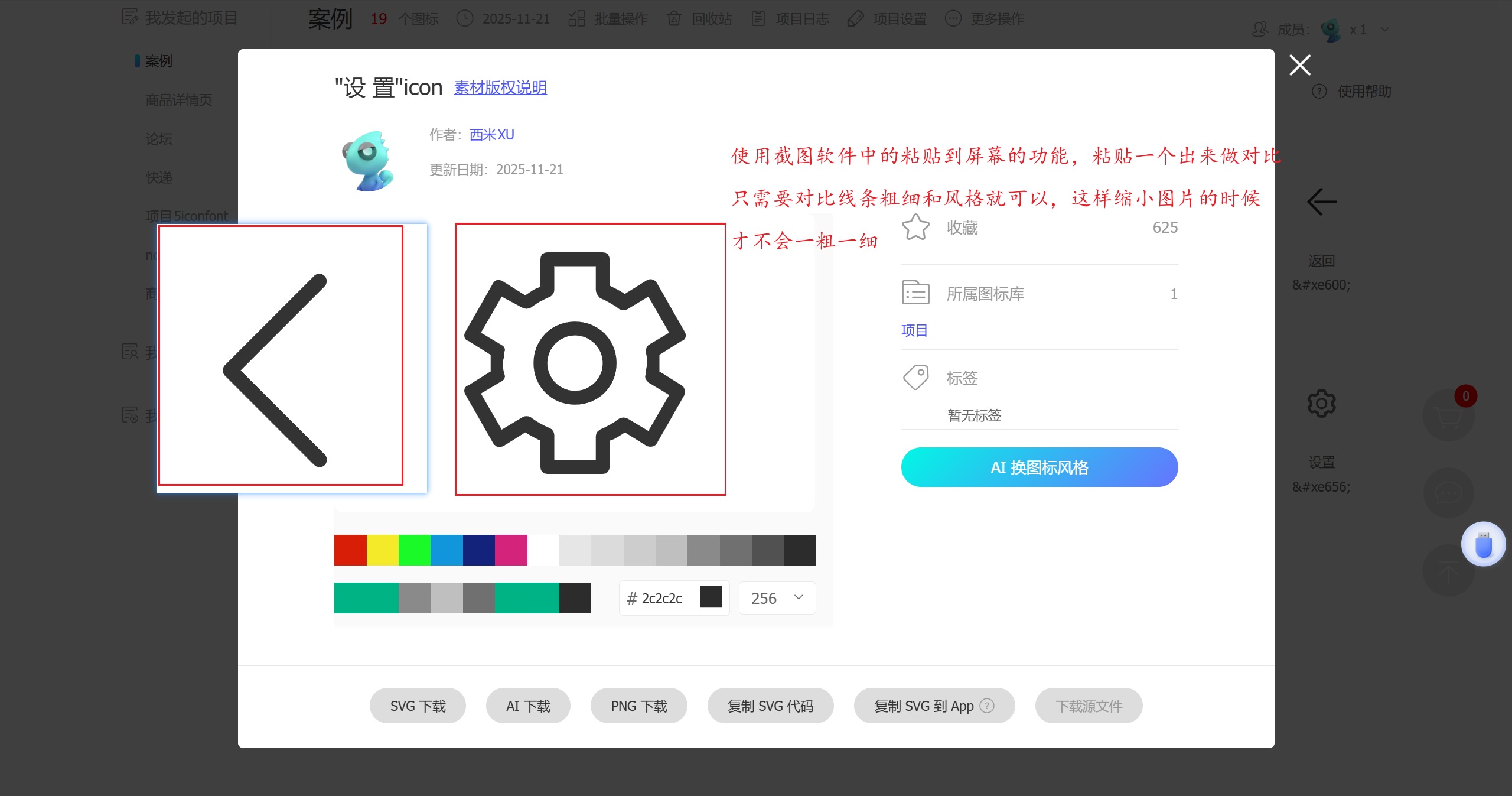Click the question mark beside 复制 SVG 到 App
This screenshot has width=1512, height=796.
[x=987, y=706]
